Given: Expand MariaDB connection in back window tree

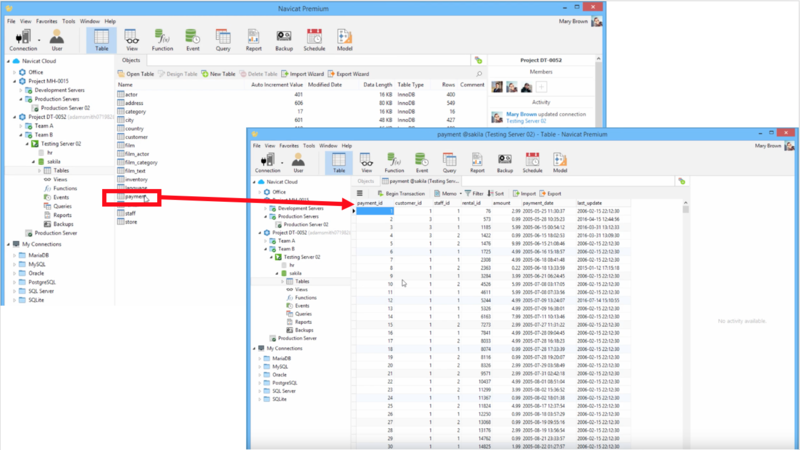Looking at the screenshot, I should 15,256.
